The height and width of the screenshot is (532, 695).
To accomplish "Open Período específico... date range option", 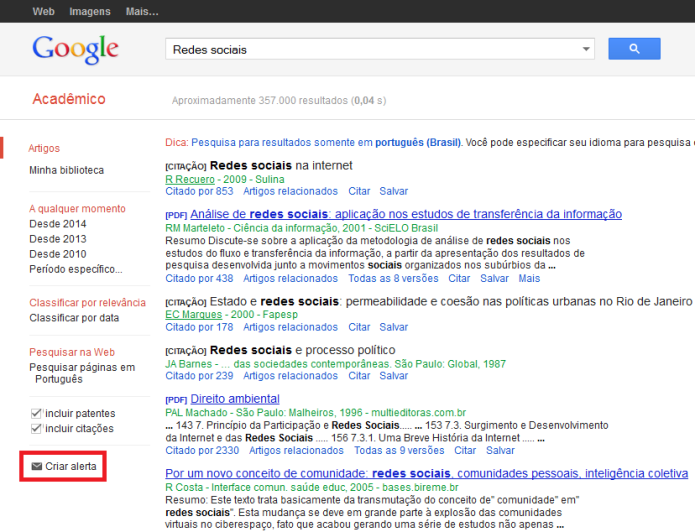I will click(76, 269).
